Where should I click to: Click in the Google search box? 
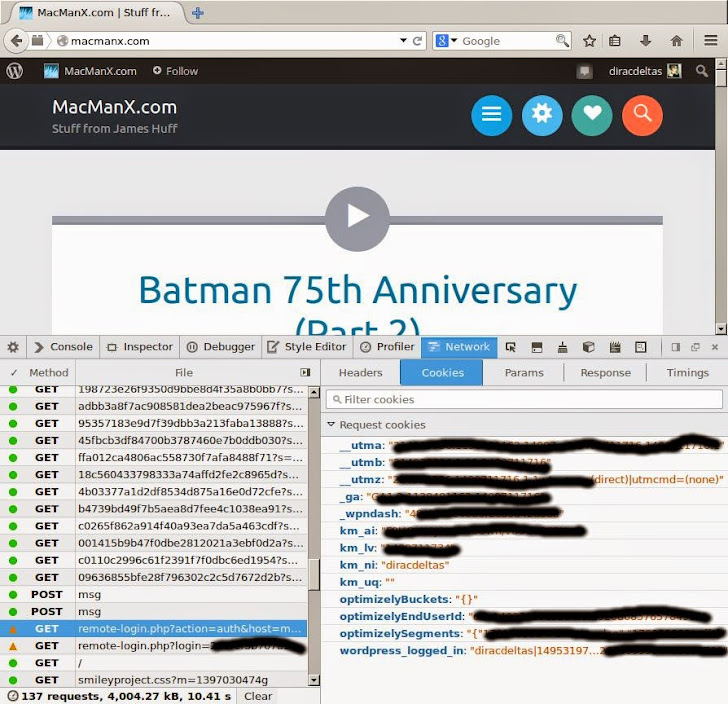[506, 41]
